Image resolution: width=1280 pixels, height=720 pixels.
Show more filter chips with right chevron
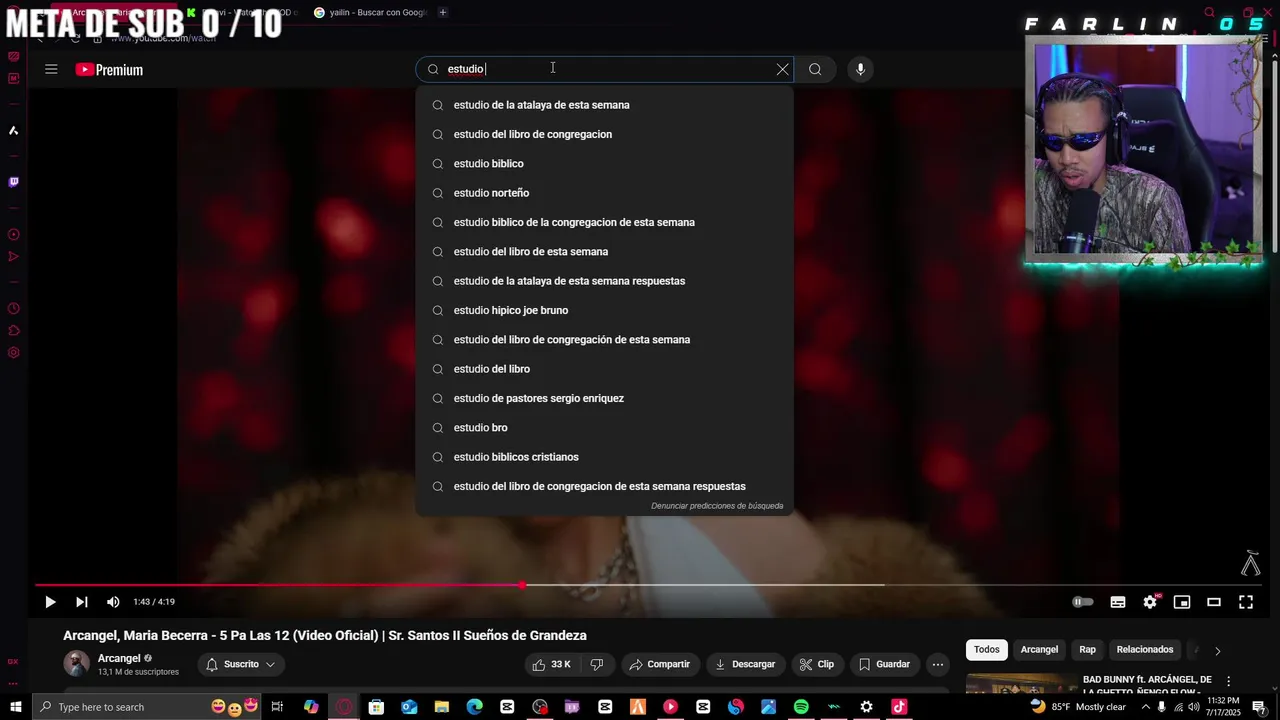[x=1217, y=651]
